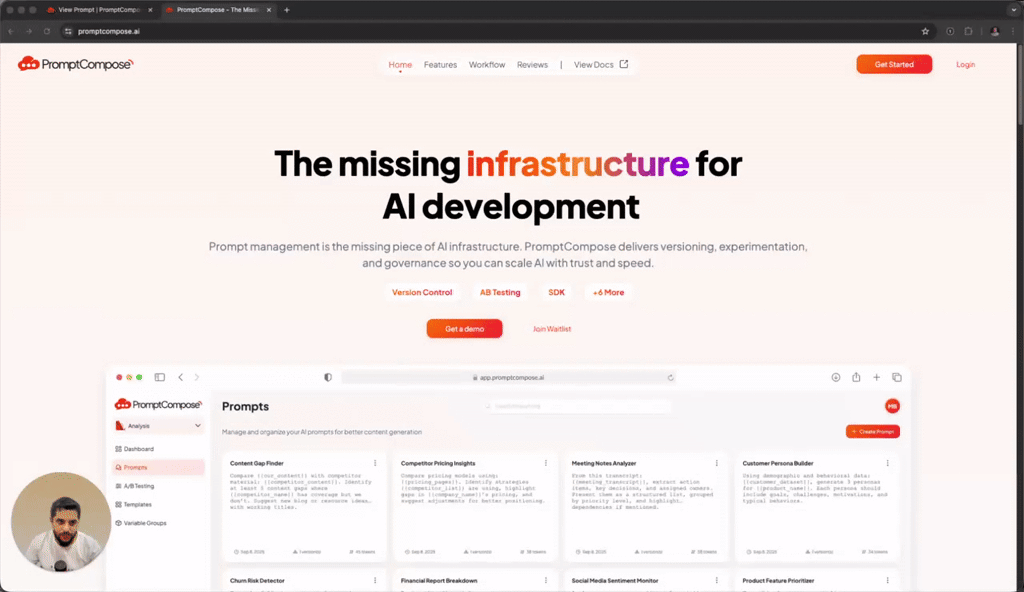Click the PromptCompose logo in site header

[75, 64]
